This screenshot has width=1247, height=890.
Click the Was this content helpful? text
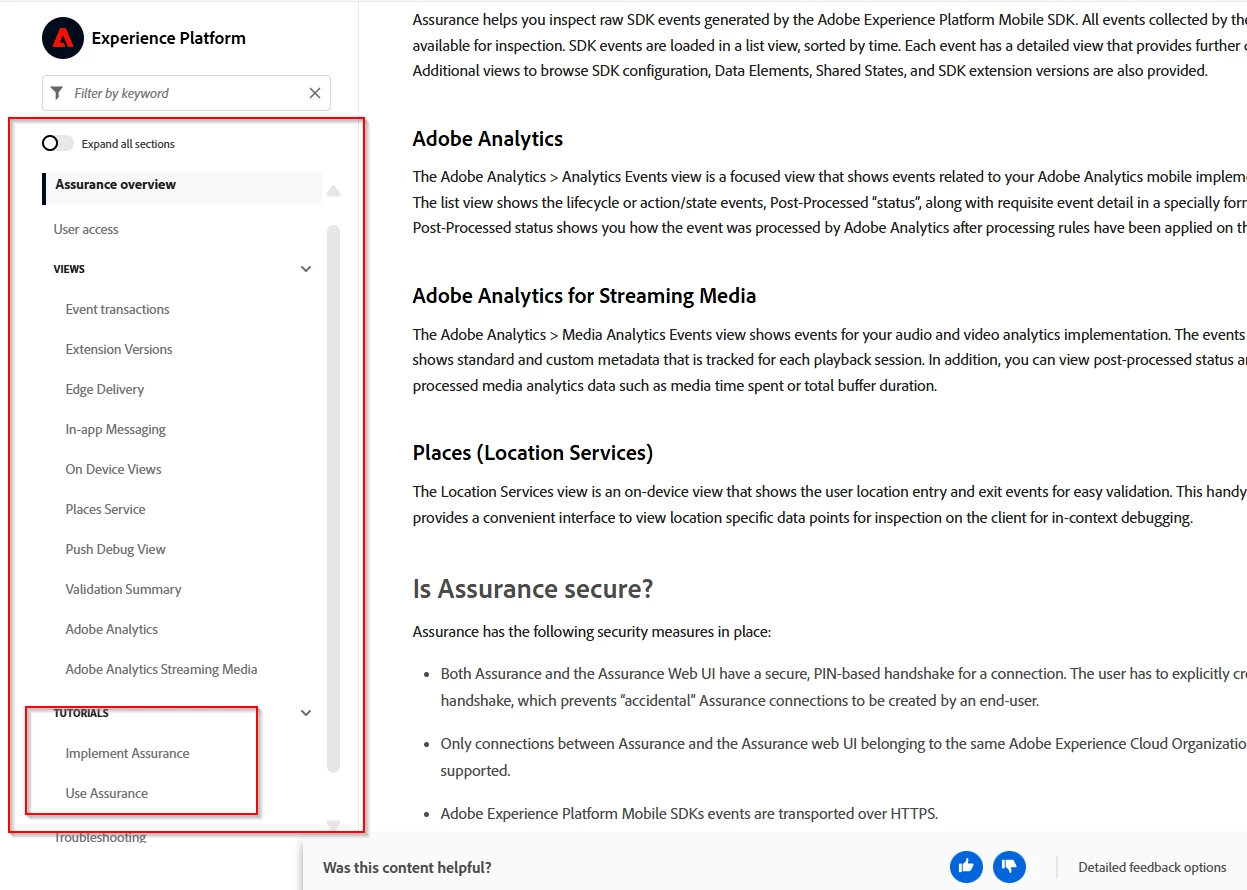[407, 867]
